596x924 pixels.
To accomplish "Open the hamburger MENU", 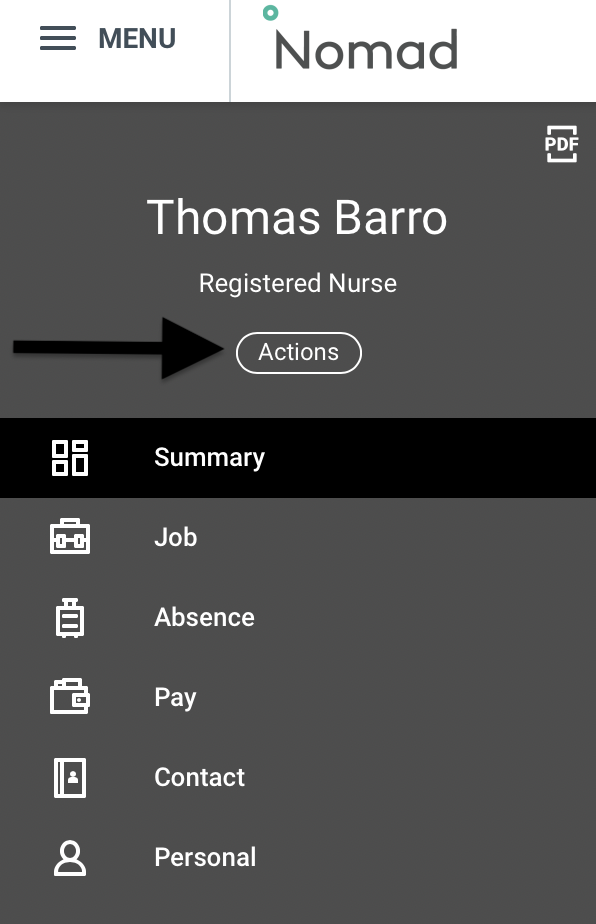I will point(57,38).
